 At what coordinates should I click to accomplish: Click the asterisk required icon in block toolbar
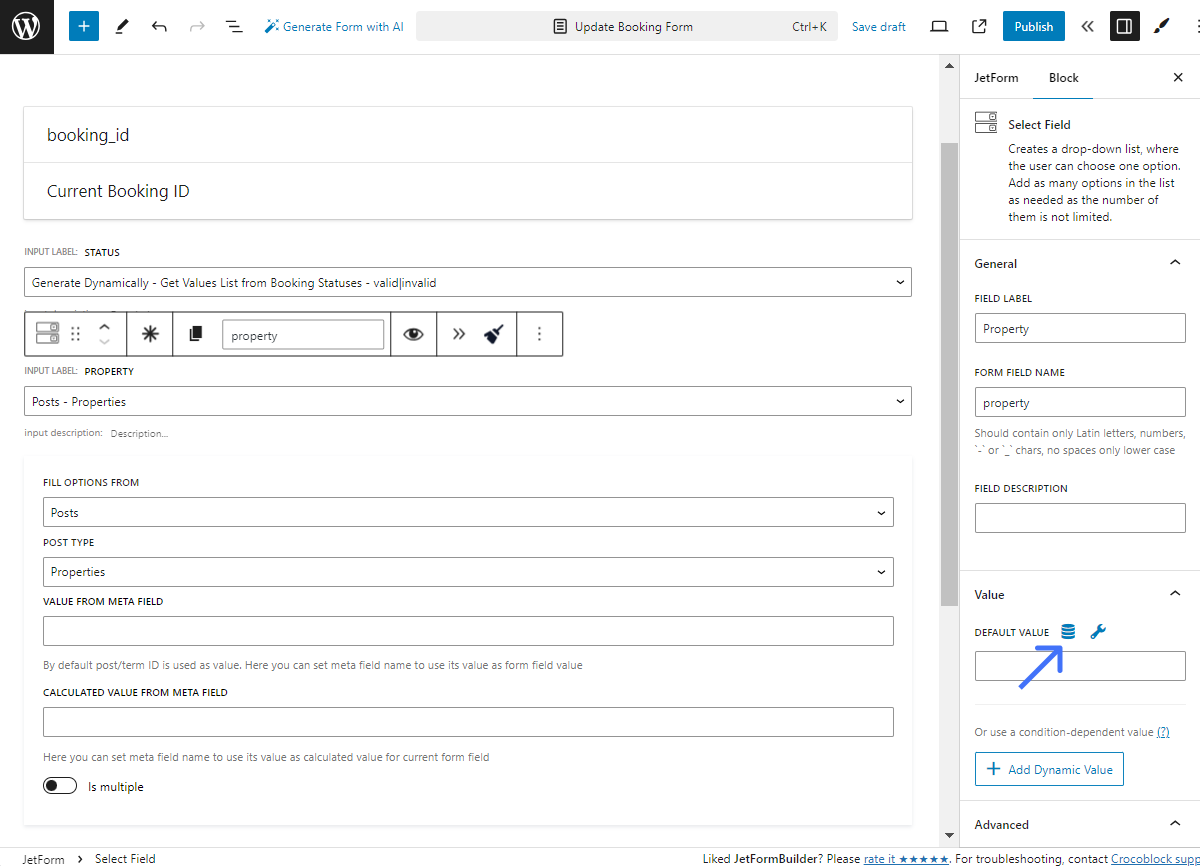pos(150,334)
